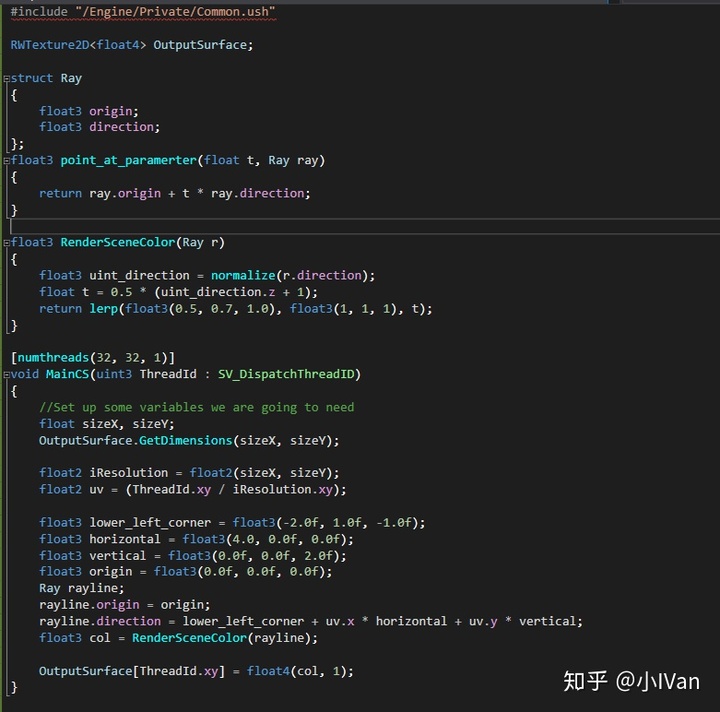Click the GetDimensions method call
Viewport: 720px width, 712px height.
pyautogui.click(x=186, y=440)
